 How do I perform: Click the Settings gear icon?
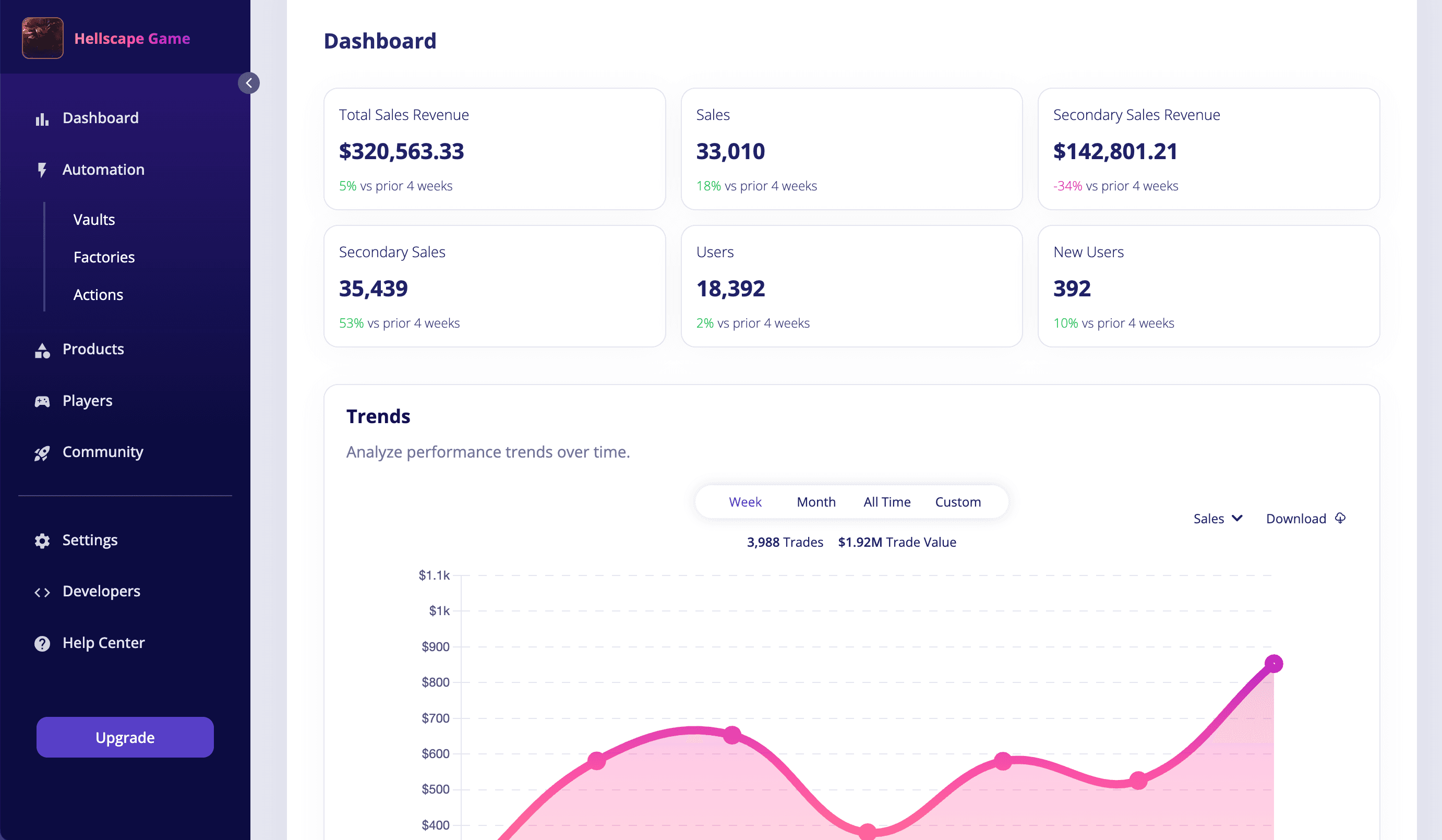[41, 540]
